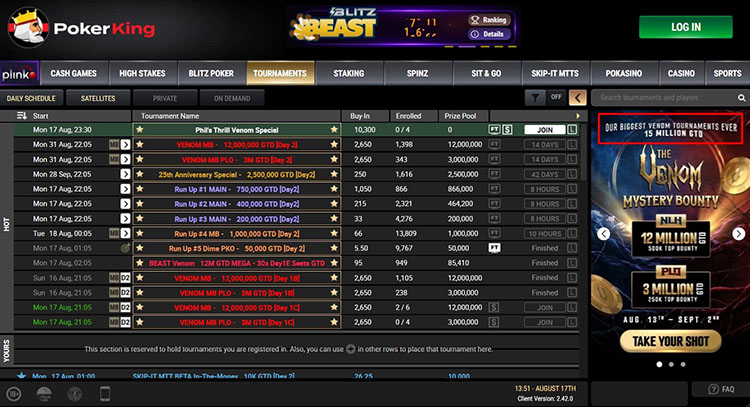750x407 pixels.
Task: Expand the VENOM MB 12,000,000 Day 2 row arrow
Action: tap(125, 144)
